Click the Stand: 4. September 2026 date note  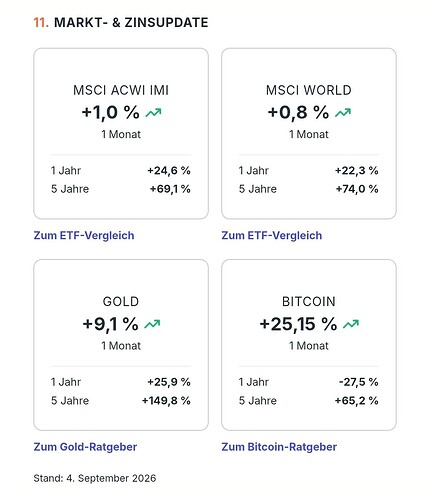click(x=95, y=478)
